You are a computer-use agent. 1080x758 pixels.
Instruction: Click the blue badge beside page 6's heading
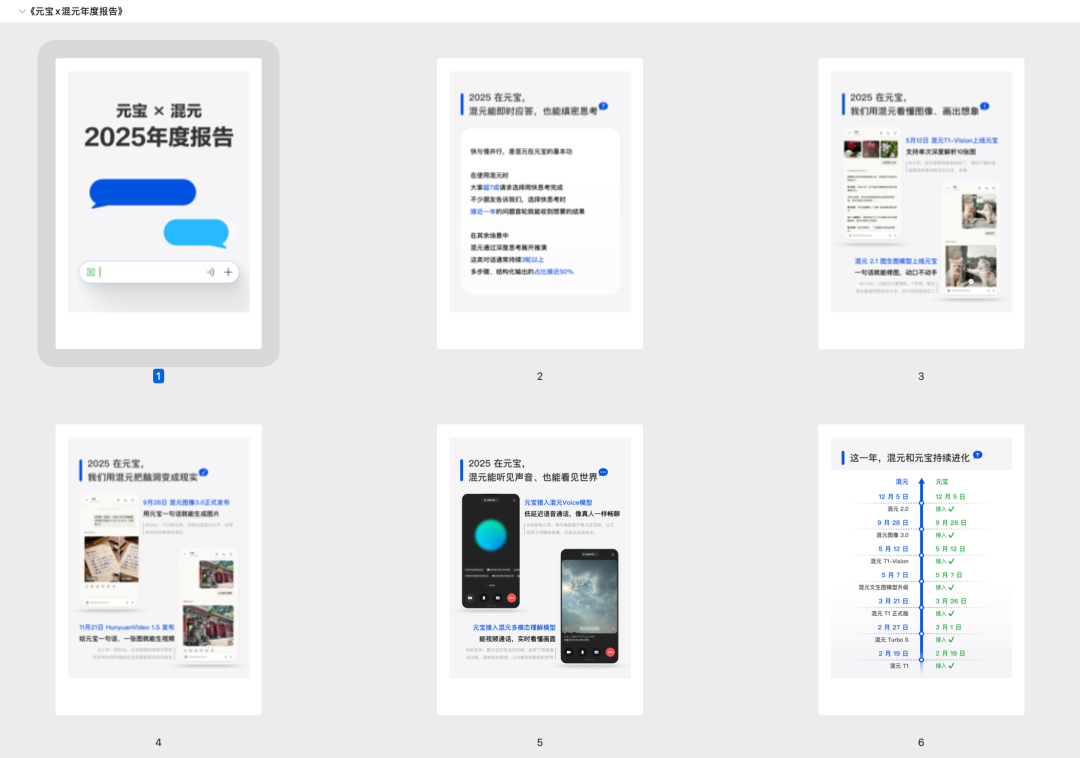(977, 455)
